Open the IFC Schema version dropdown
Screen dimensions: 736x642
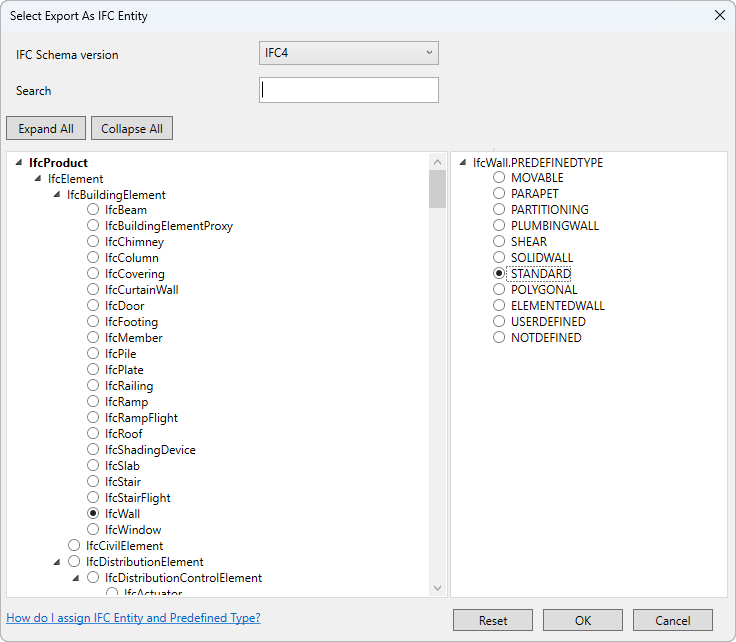pos(349,53)
